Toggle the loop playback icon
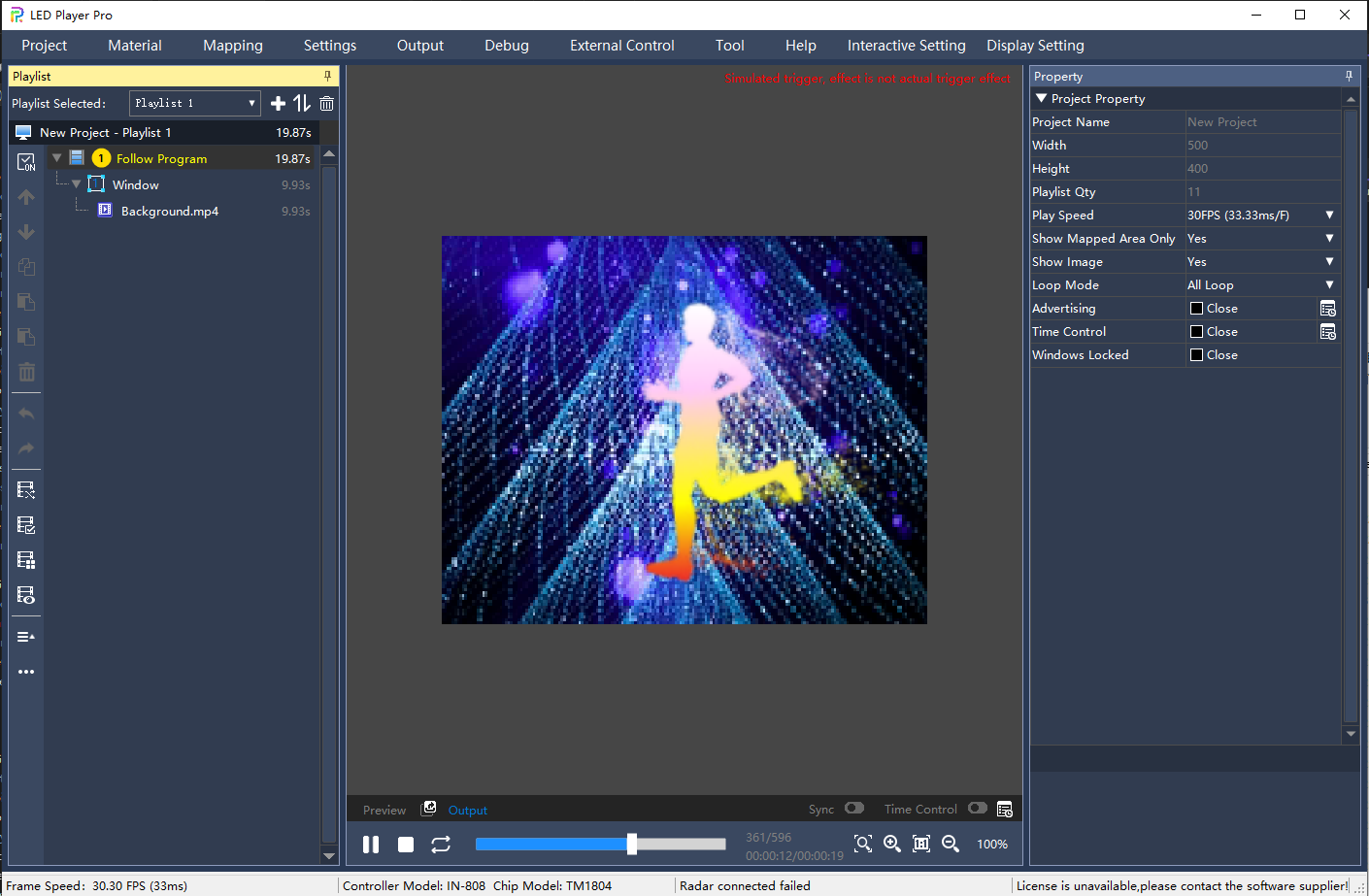 441,845
